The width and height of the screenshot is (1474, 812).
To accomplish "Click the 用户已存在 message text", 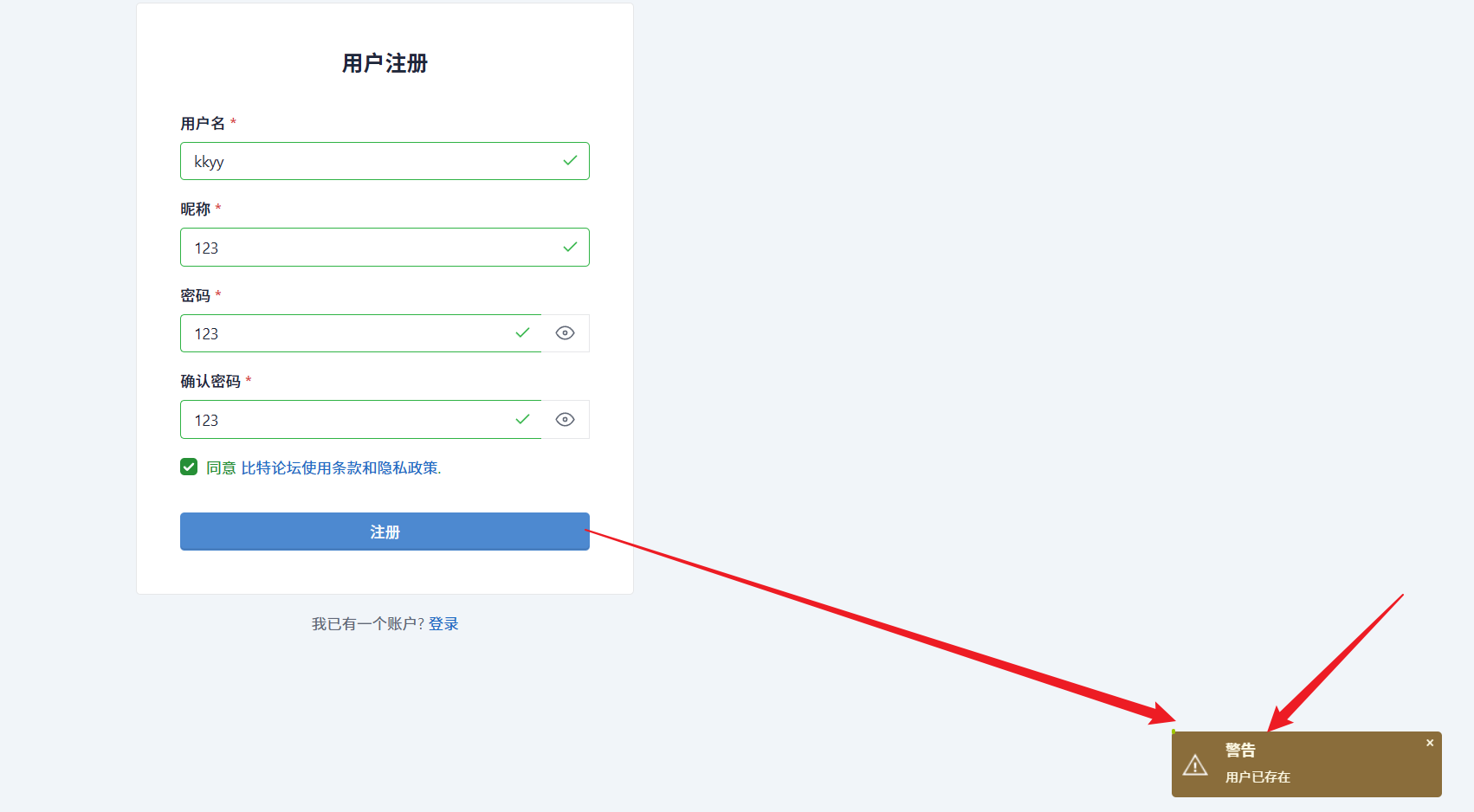I will pos(1257,777).
